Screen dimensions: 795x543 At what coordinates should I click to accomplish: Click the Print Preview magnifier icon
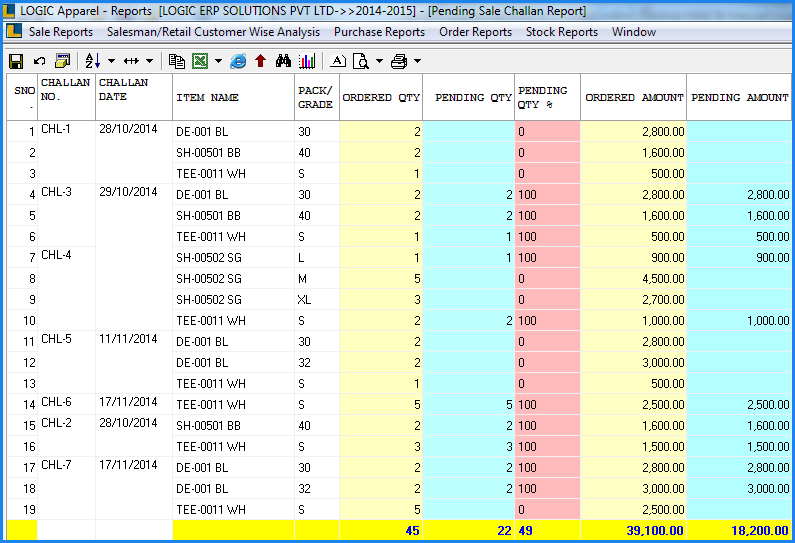coord(361,61)
